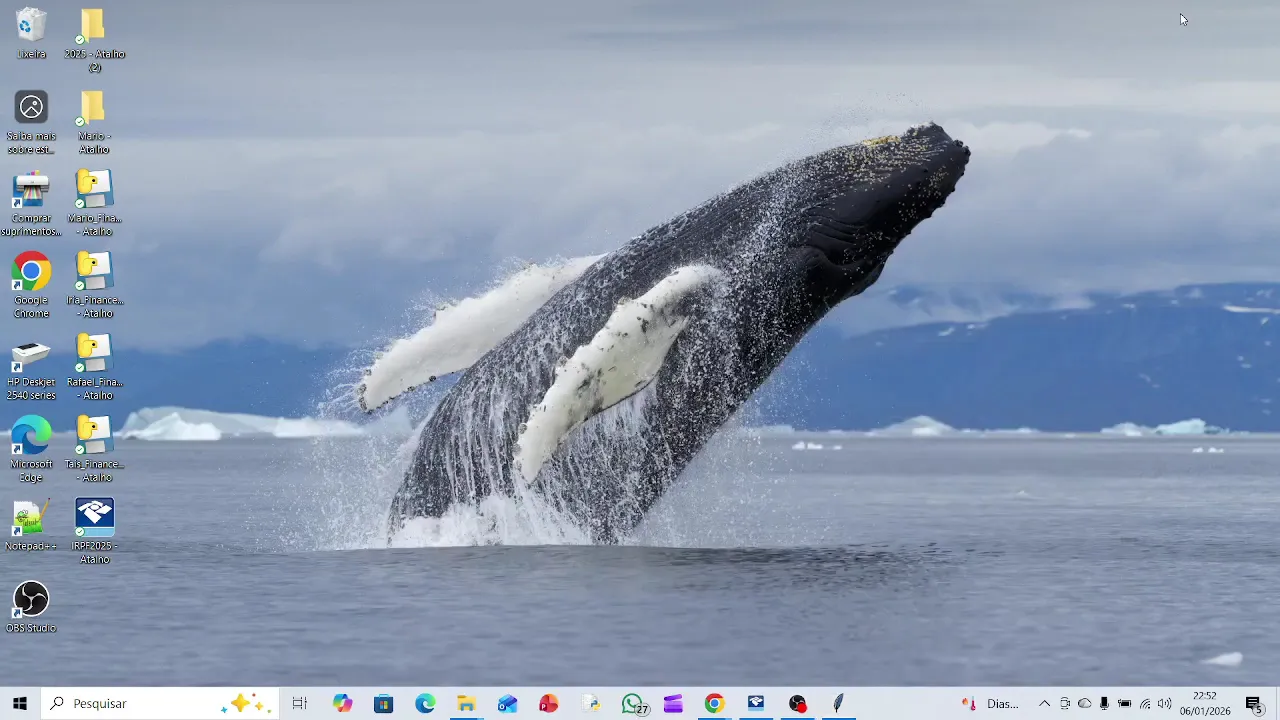Select the 2025 - Atalho (2) folder
This screenshot has width=1280, height=720.
tap(94, 40)
